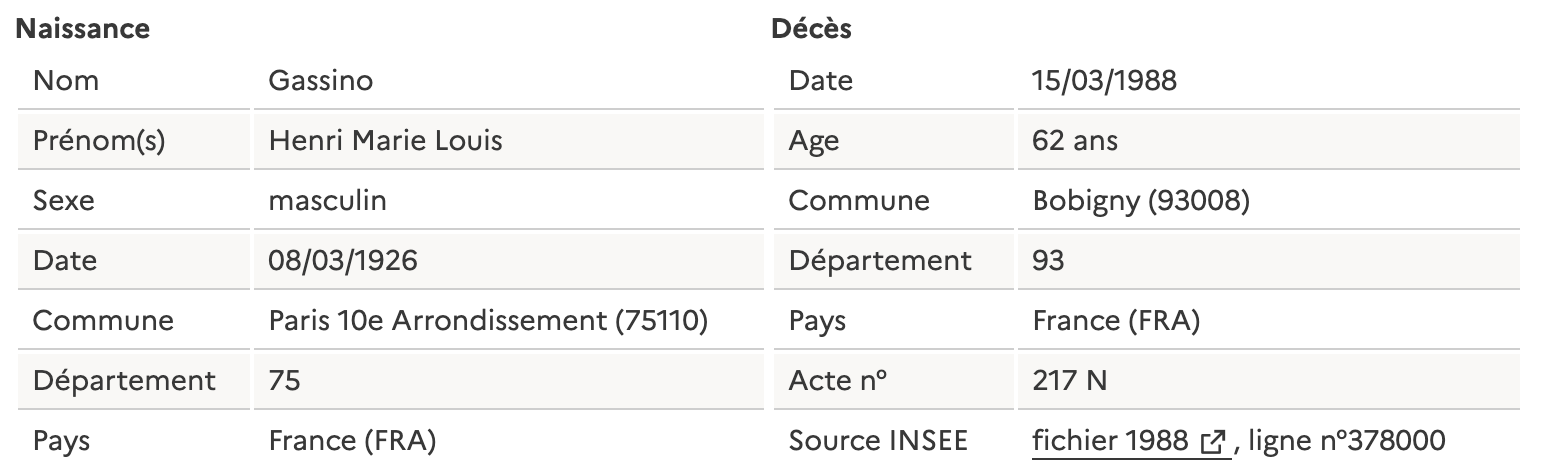Select the Sexe value masculin
This screenshot has height=476, width=1544.
point(327,200)
